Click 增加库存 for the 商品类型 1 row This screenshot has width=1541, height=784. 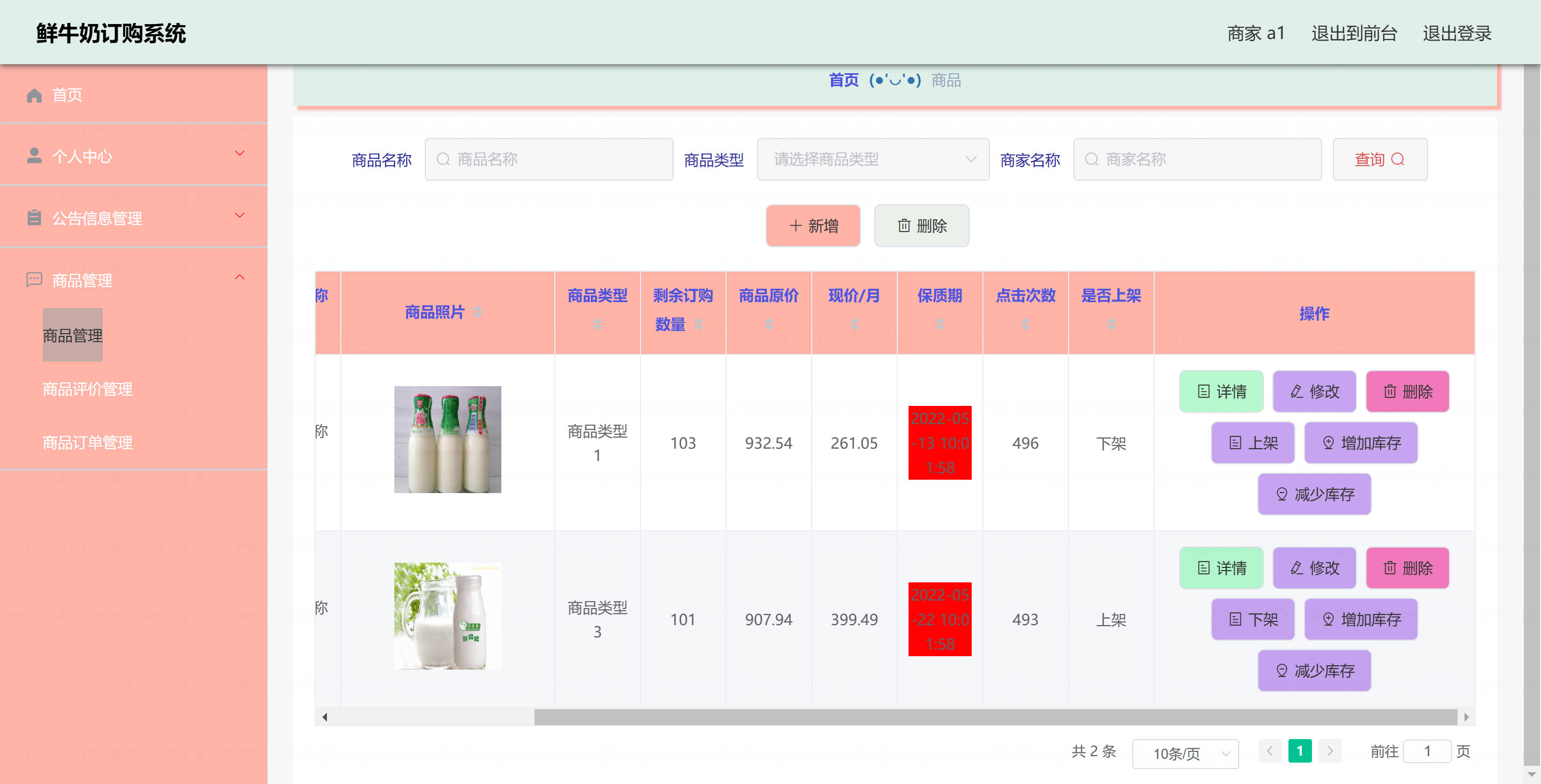coord(1361,442)
